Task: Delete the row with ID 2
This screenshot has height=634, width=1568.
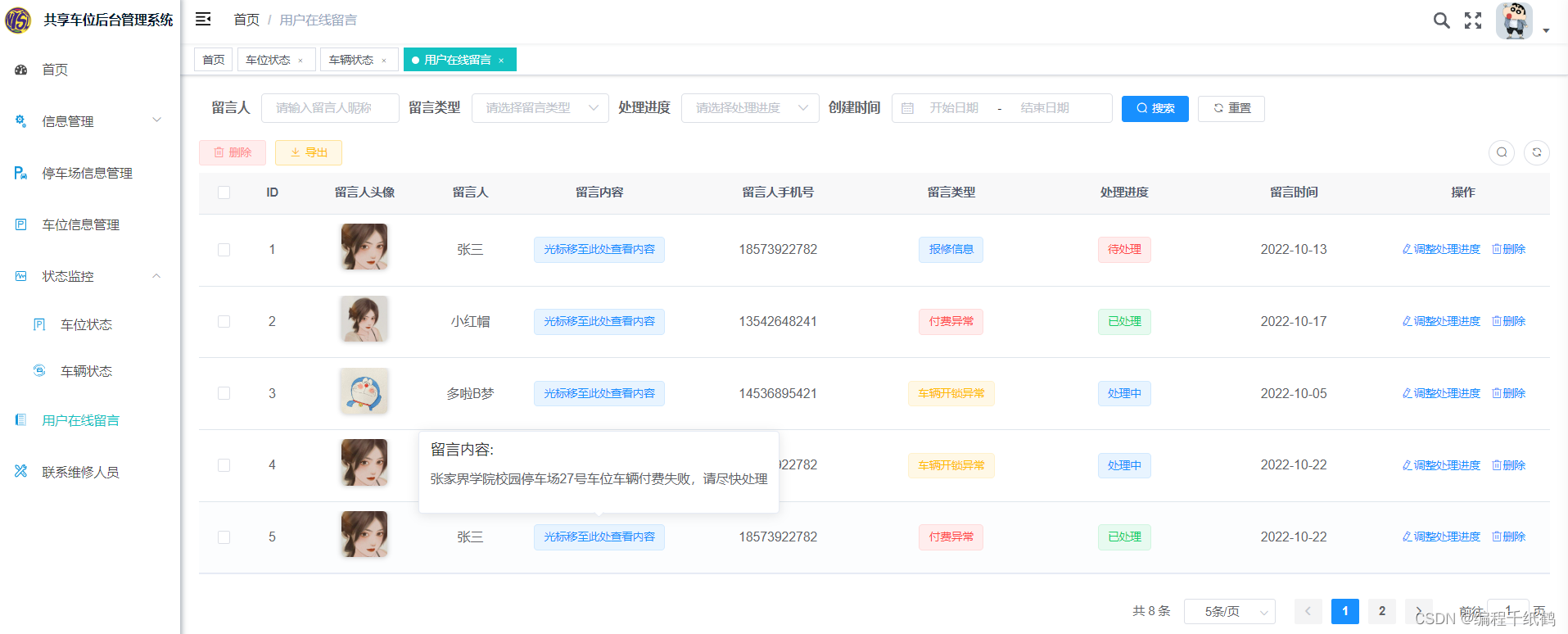Action: click(1508, 321)
